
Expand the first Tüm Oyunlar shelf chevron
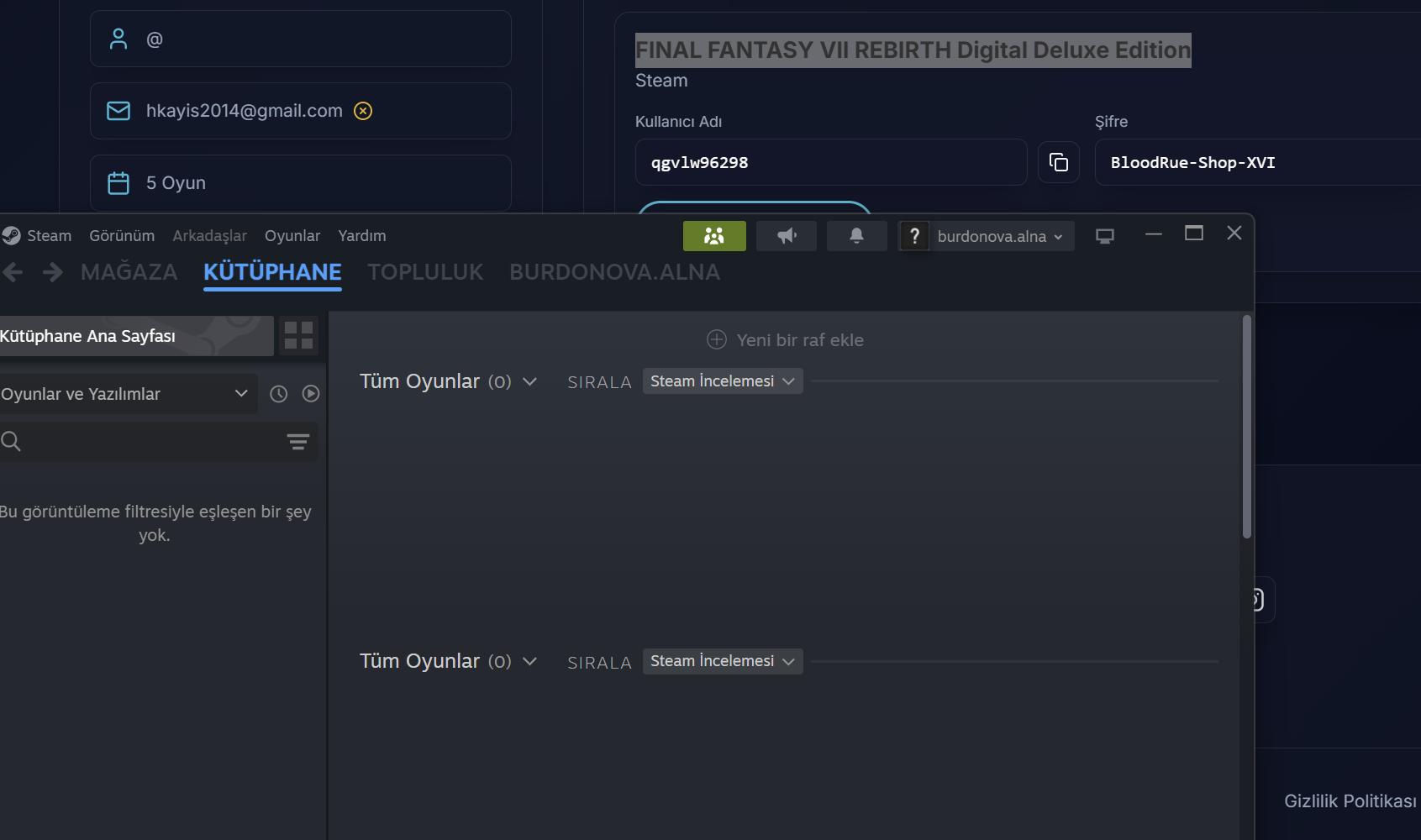(x=530, y=381)
